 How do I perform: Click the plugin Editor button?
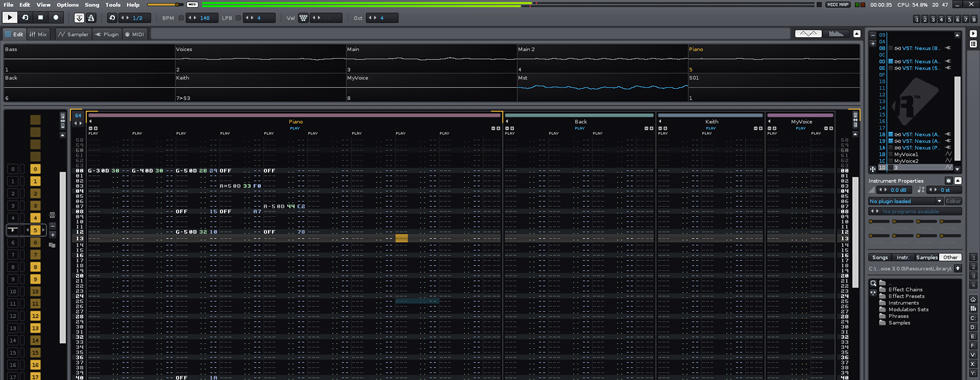[952, 201]
